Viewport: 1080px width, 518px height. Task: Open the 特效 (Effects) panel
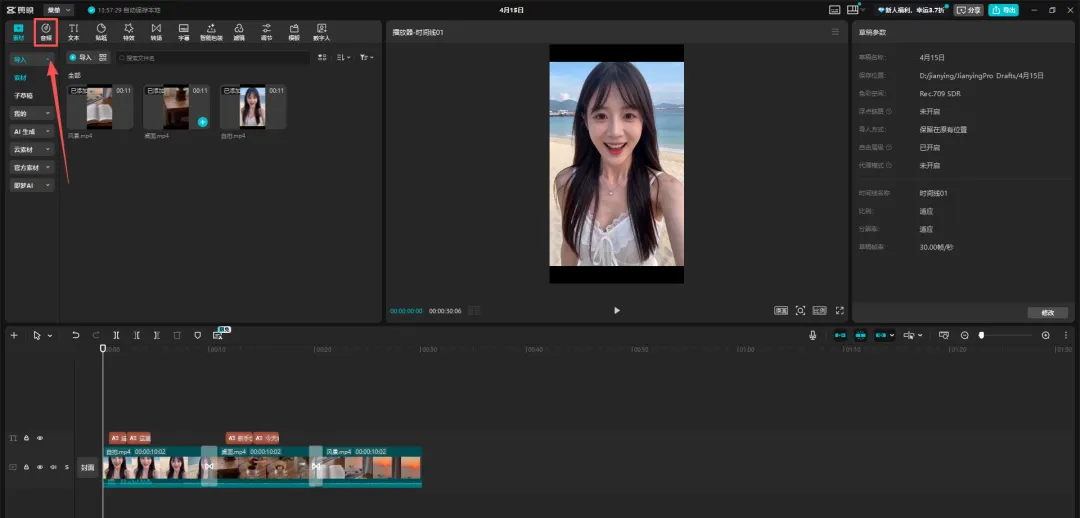point(128,31)
